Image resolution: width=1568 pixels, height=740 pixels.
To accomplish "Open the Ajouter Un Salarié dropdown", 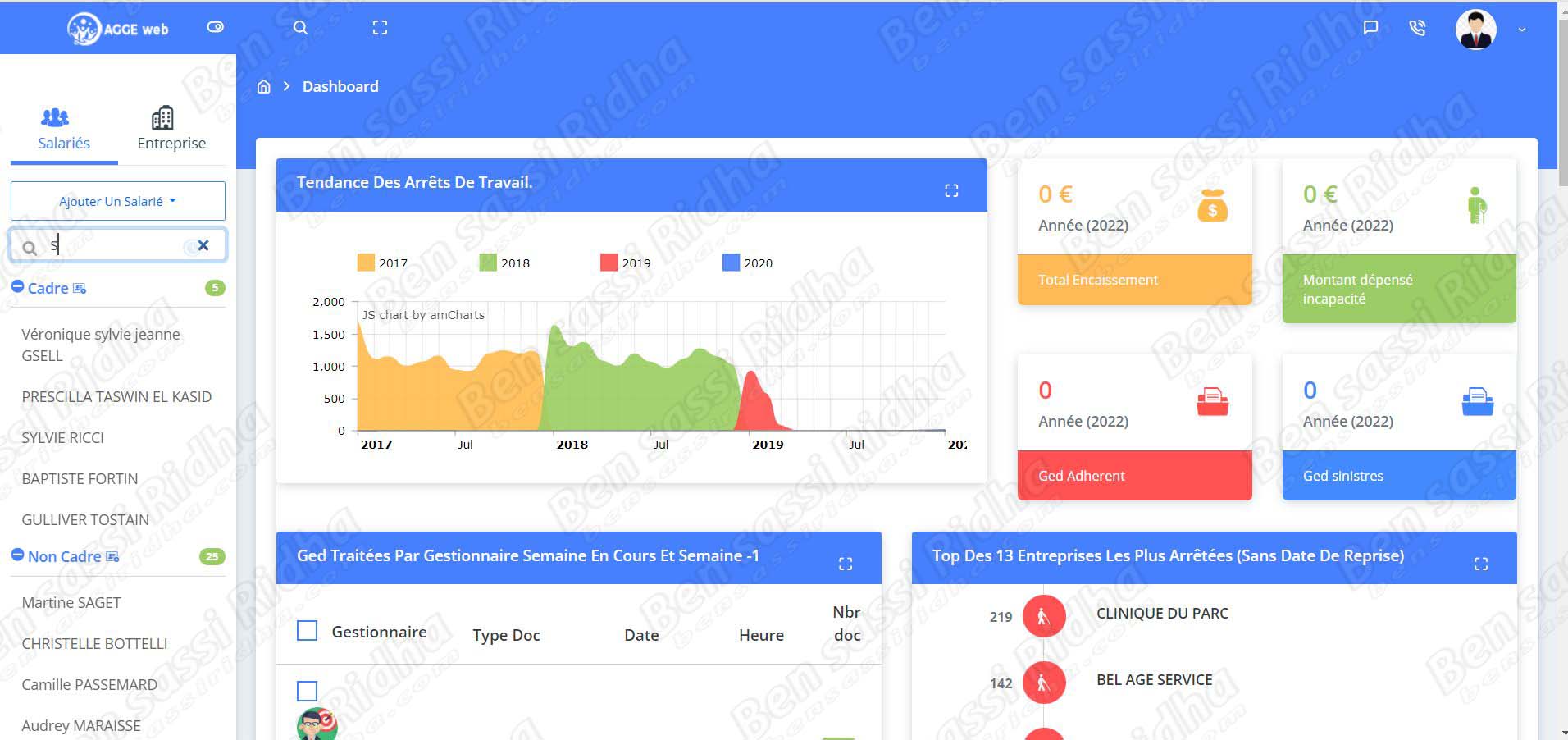I will tap(117, 201).
